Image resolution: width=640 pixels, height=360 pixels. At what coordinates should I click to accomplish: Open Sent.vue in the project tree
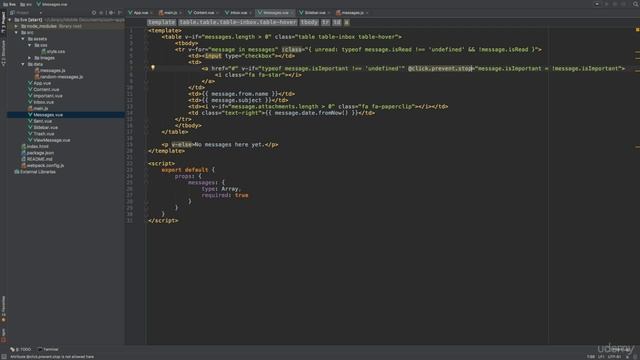pyautogui.click(x=40, y=121)
